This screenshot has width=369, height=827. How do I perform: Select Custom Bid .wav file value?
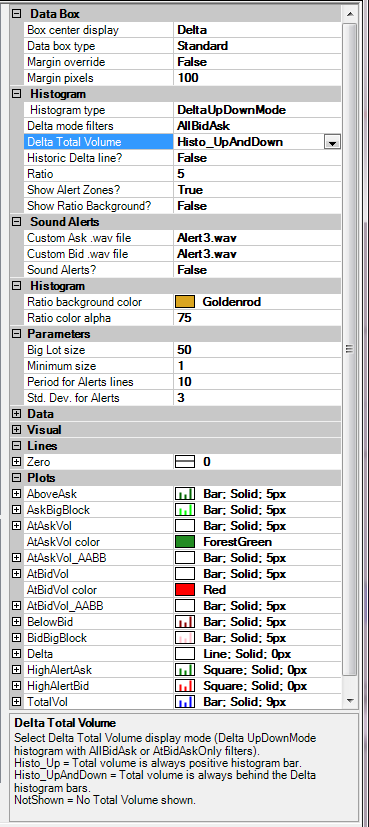[x=207, y=254]
